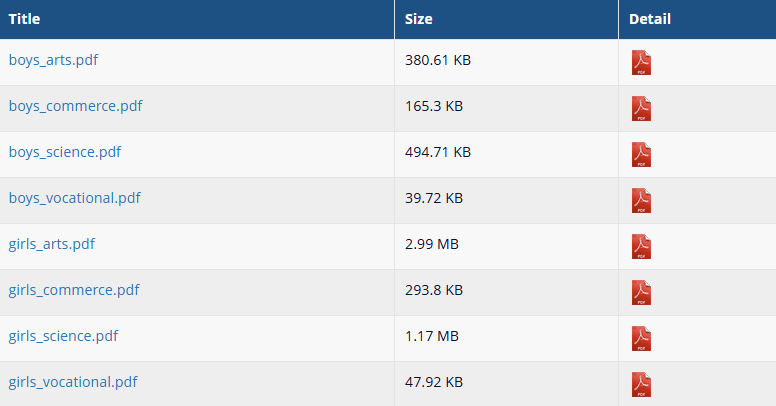Viewport: 776px width, 406px height.
Task: Click the Title column header
Action: click(x=24, y=19)
